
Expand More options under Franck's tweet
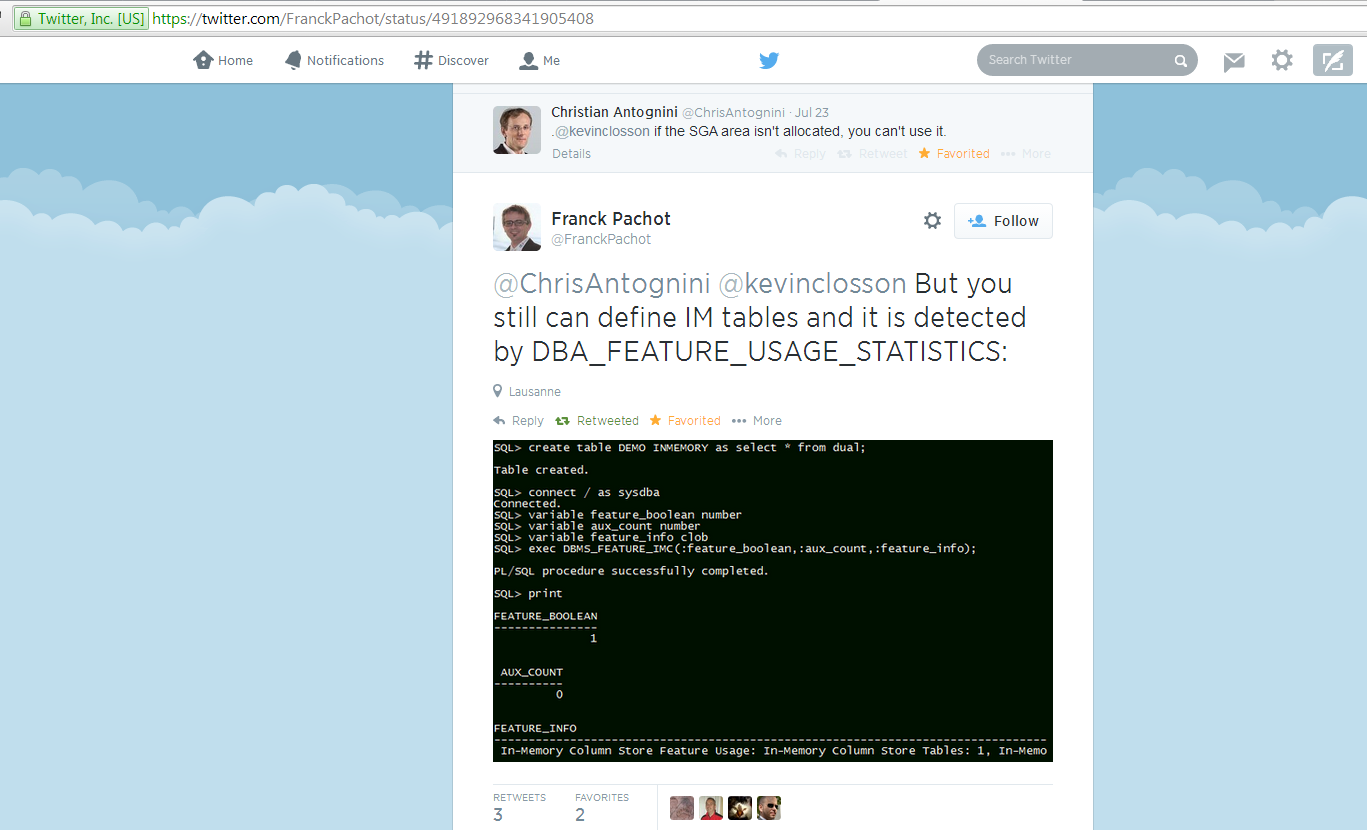(x=757, y=421)
